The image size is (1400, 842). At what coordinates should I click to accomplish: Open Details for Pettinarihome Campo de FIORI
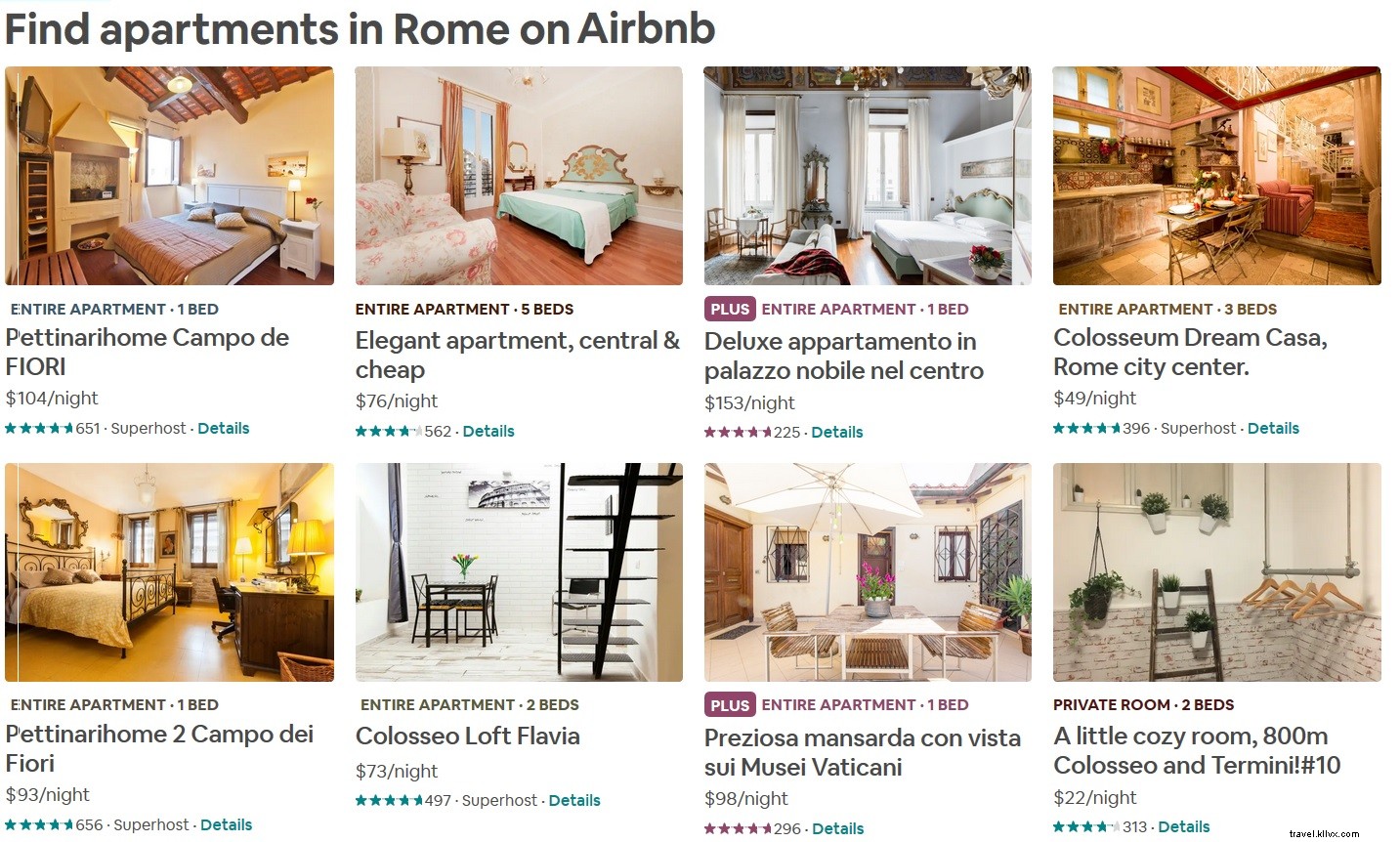pos(224,428)
